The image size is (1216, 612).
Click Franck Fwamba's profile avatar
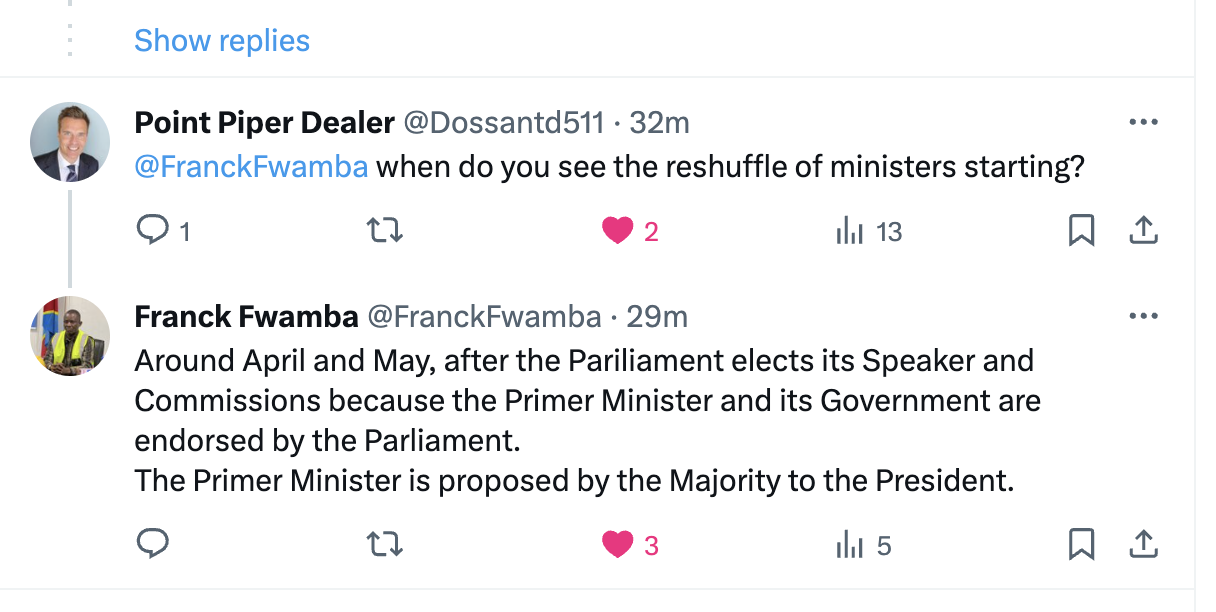pos(70,336)
